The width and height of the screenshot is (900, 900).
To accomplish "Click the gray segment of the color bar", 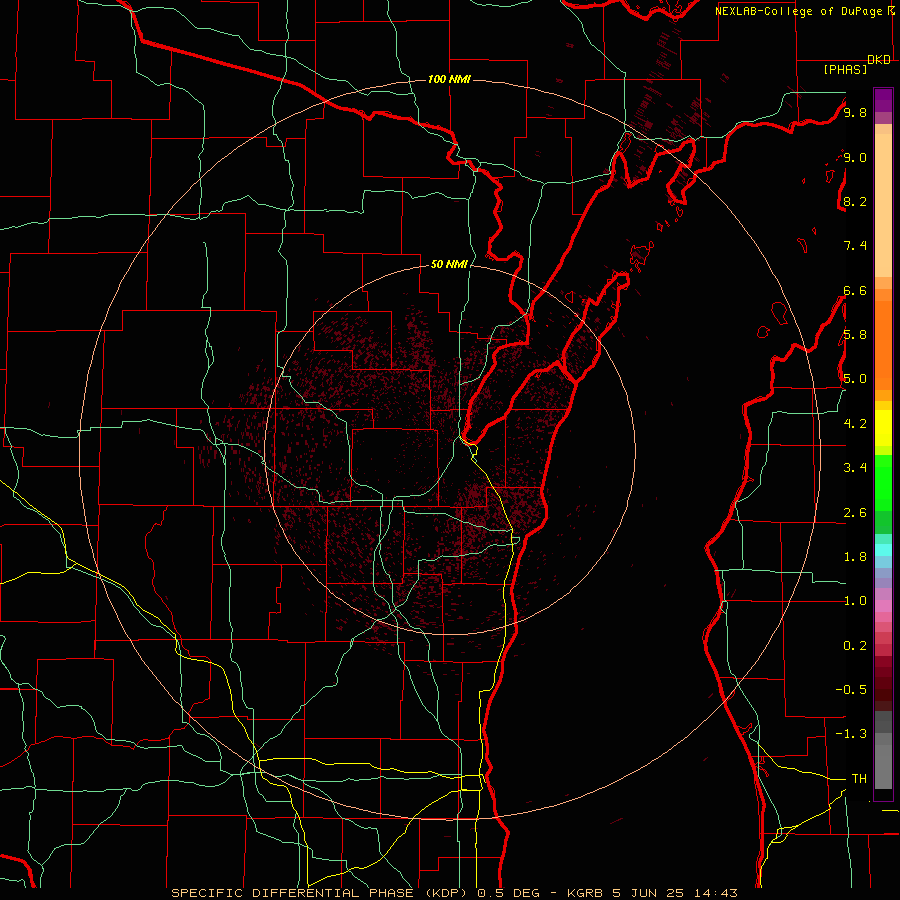I will pos(883,749).
